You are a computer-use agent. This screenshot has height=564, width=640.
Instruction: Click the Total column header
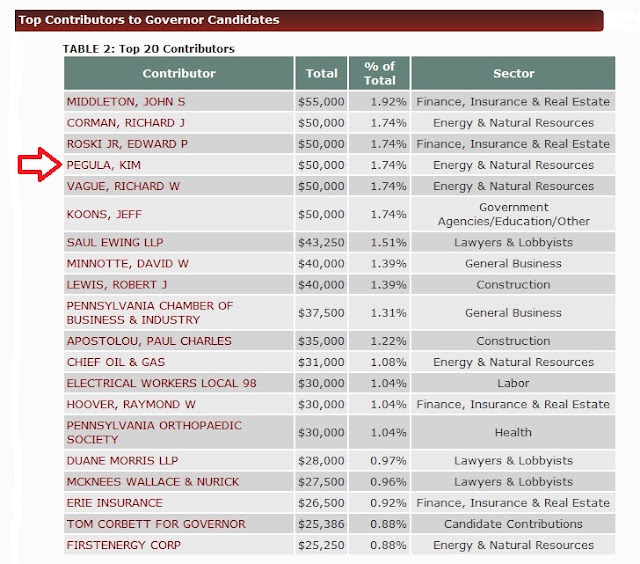[x=322, y=73]
